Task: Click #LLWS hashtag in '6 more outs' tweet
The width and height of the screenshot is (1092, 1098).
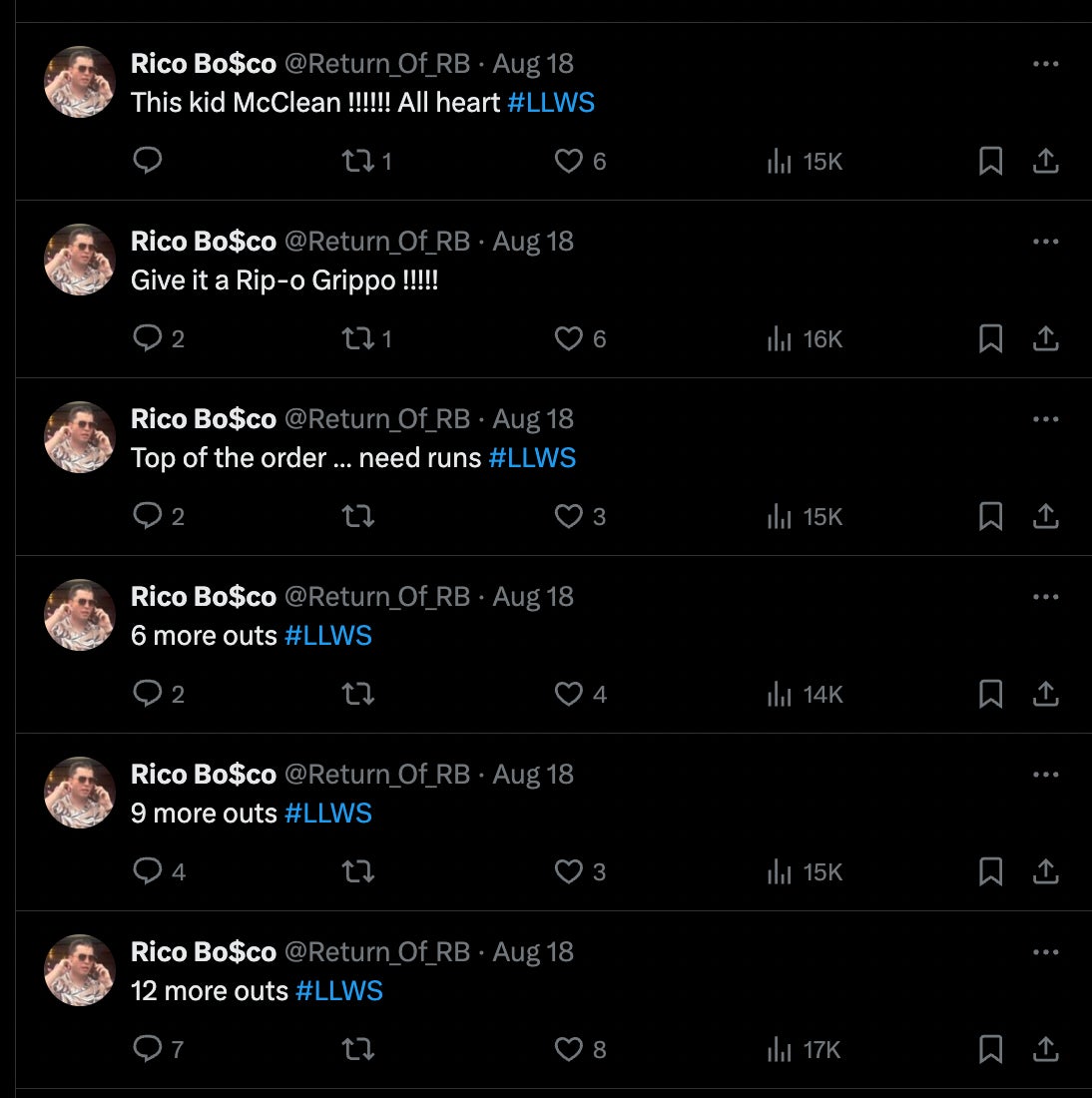Action: pos(328,636)
